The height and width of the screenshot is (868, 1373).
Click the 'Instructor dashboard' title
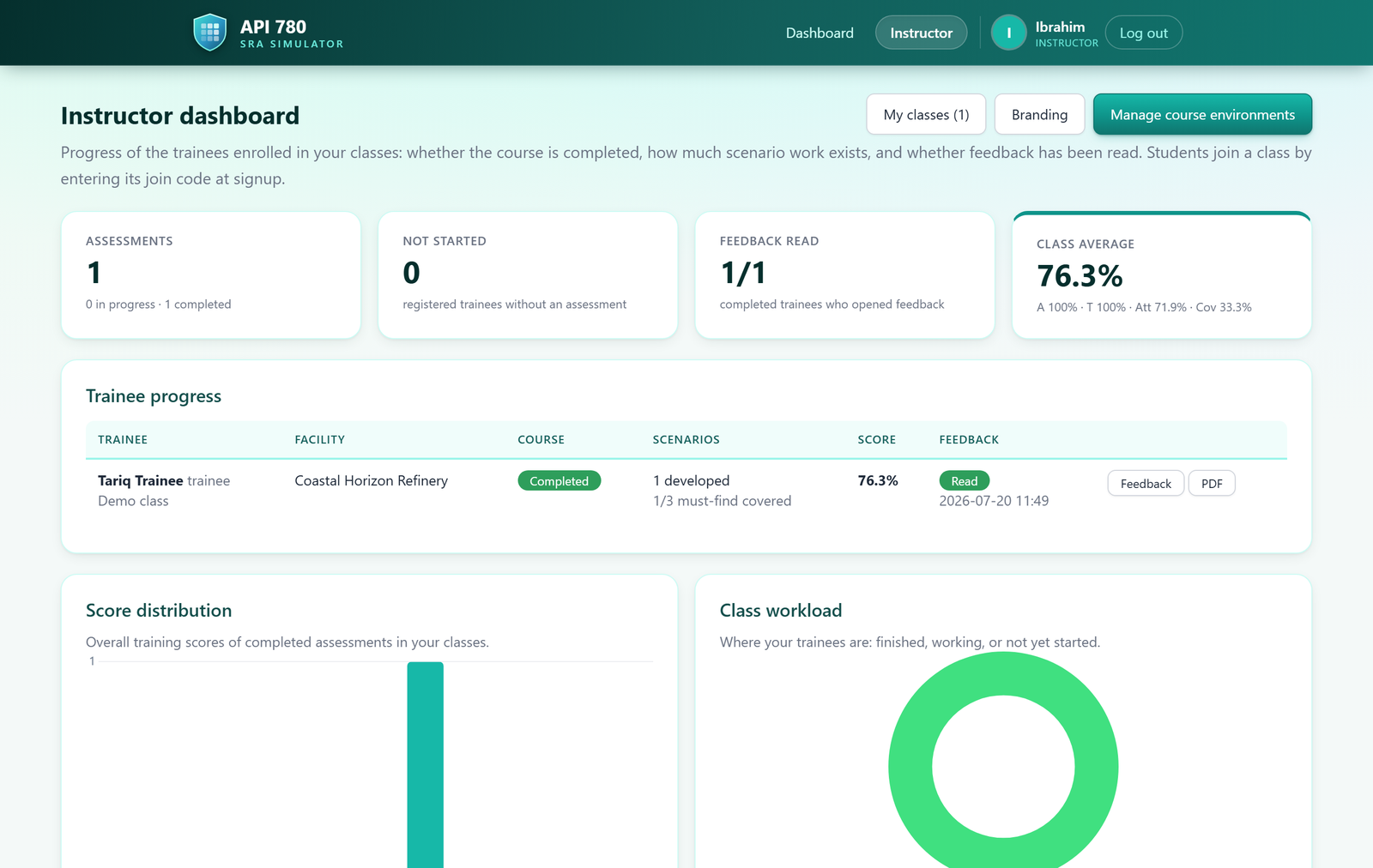pos(180,116)
